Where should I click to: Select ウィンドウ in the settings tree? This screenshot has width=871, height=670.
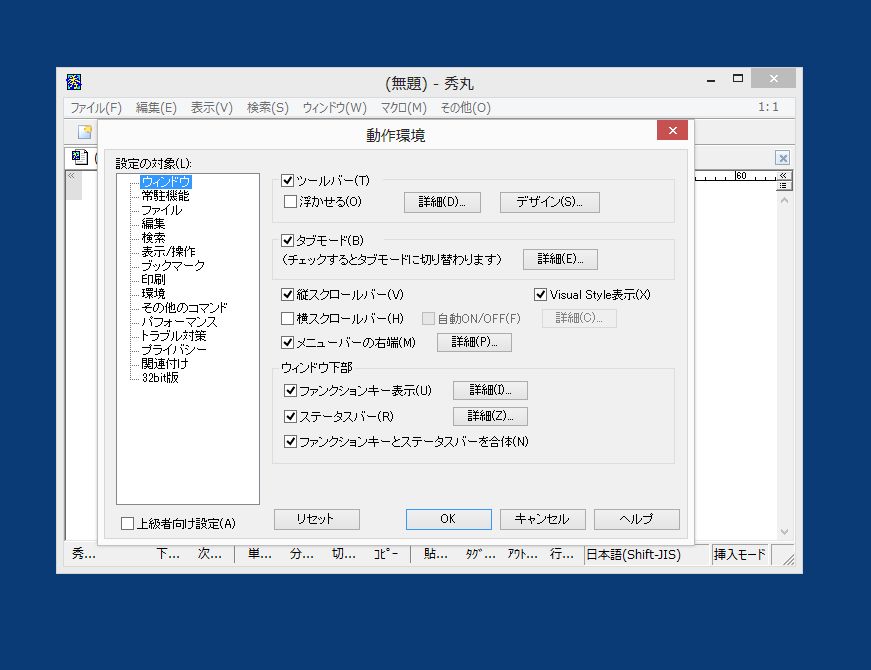point(166,182)
